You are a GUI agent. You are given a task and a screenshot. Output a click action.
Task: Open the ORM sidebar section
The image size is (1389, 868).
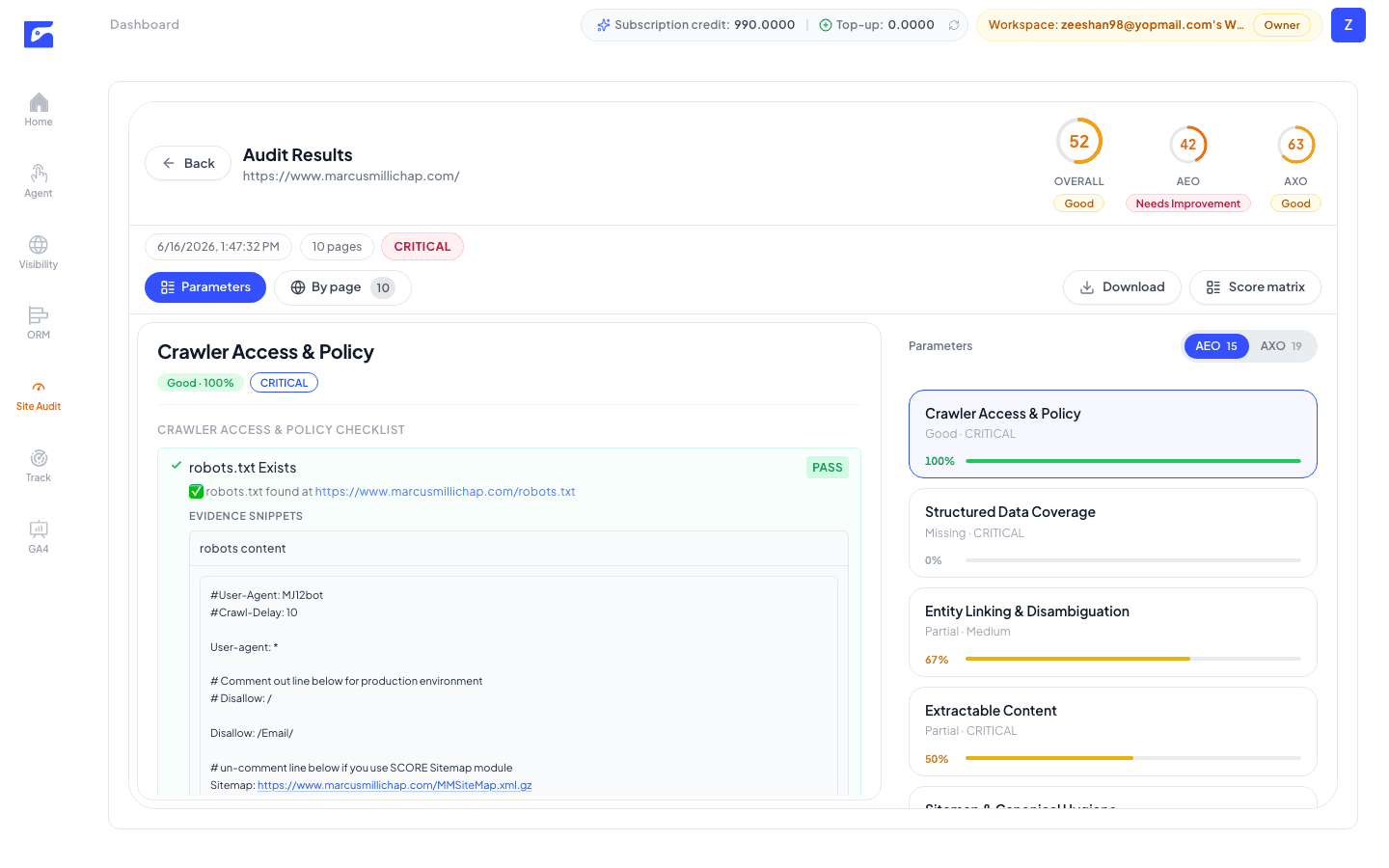pos(39,323)
